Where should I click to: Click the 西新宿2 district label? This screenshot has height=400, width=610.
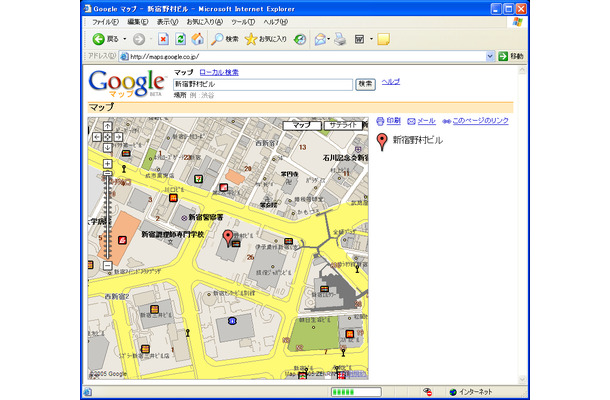[117, 296]
